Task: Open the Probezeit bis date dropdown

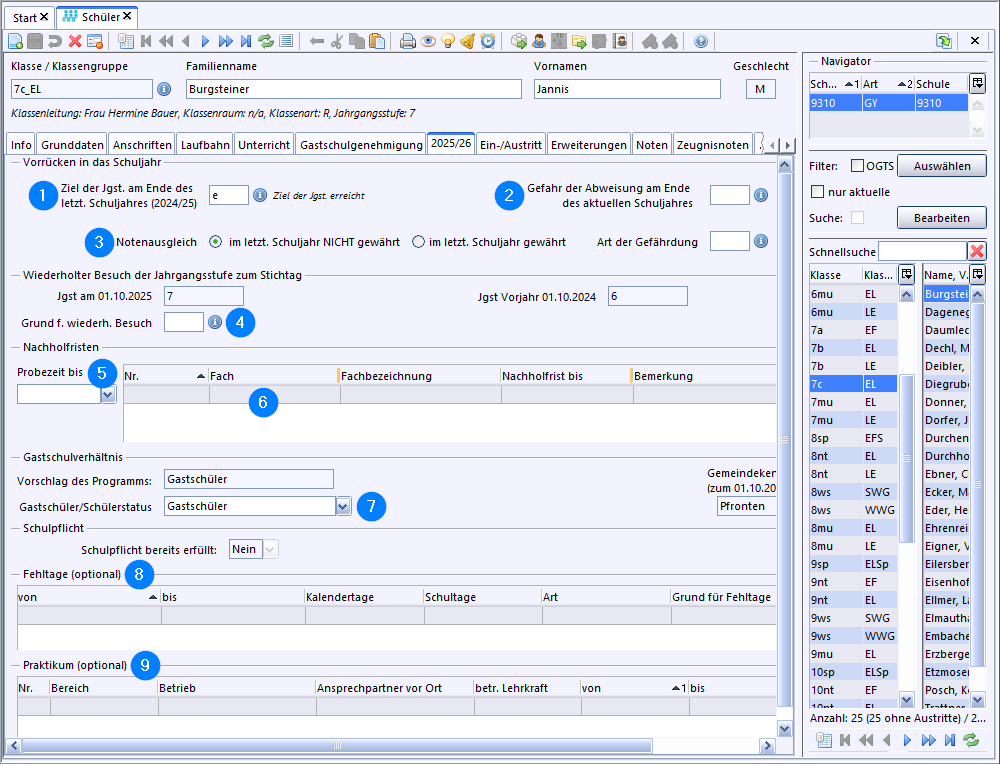Action: (108, 395)
